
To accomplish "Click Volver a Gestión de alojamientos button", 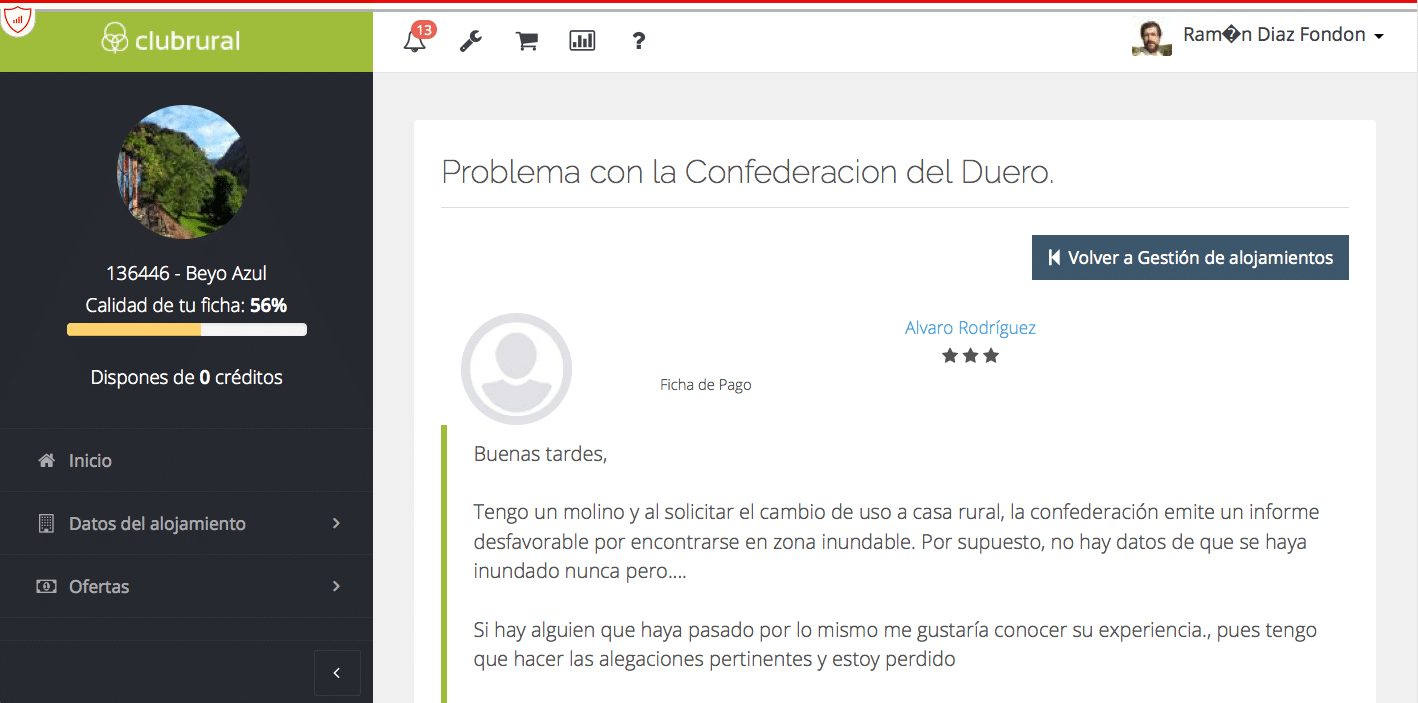I will [1190, 258].
